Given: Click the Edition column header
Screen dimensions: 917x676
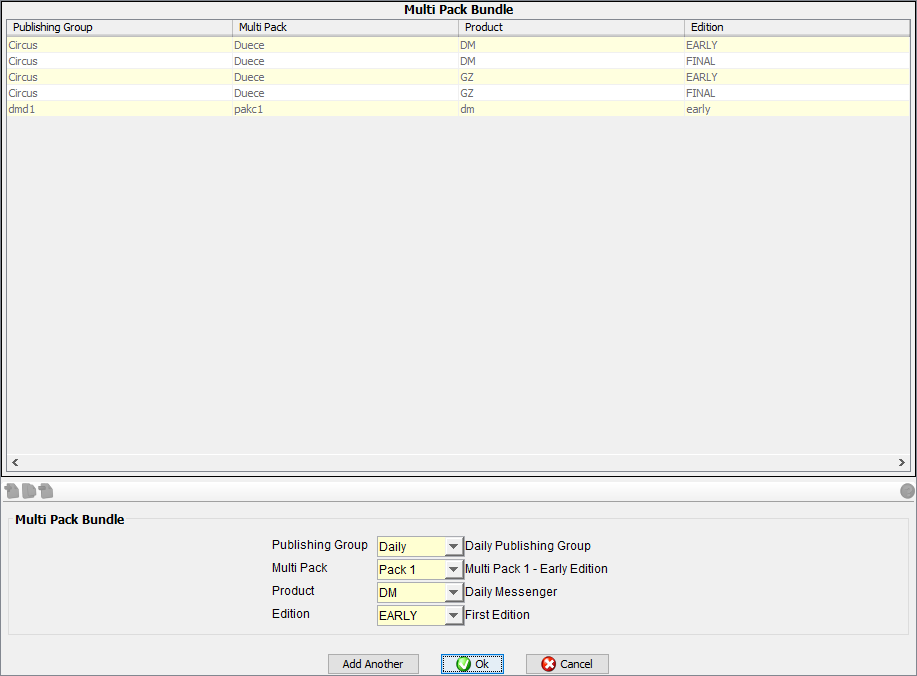Looking at the screenshot, I should pyautogui.click(x=796, y=27).
